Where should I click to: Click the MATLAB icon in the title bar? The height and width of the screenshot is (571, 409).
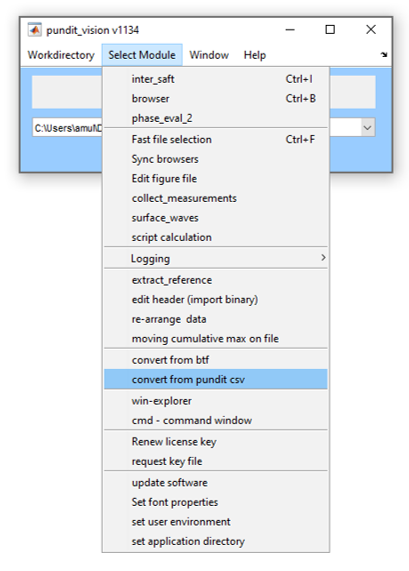tap(35, 30)
